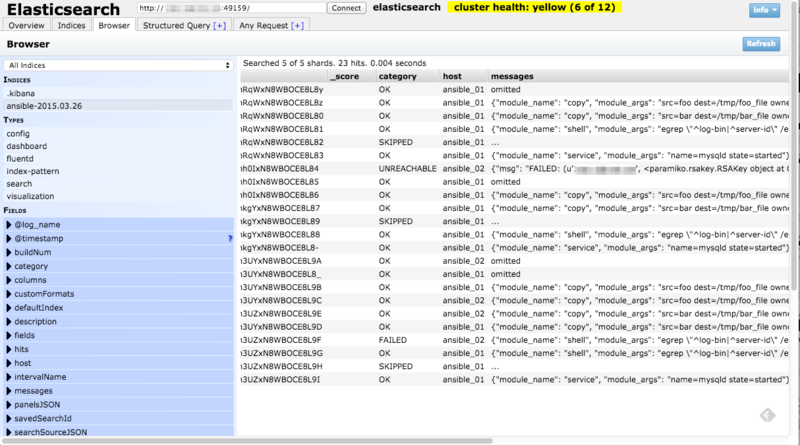Click the cluster health yellow status badge
The width and height of the screenshot is (800, 445).
coord(534,8)
